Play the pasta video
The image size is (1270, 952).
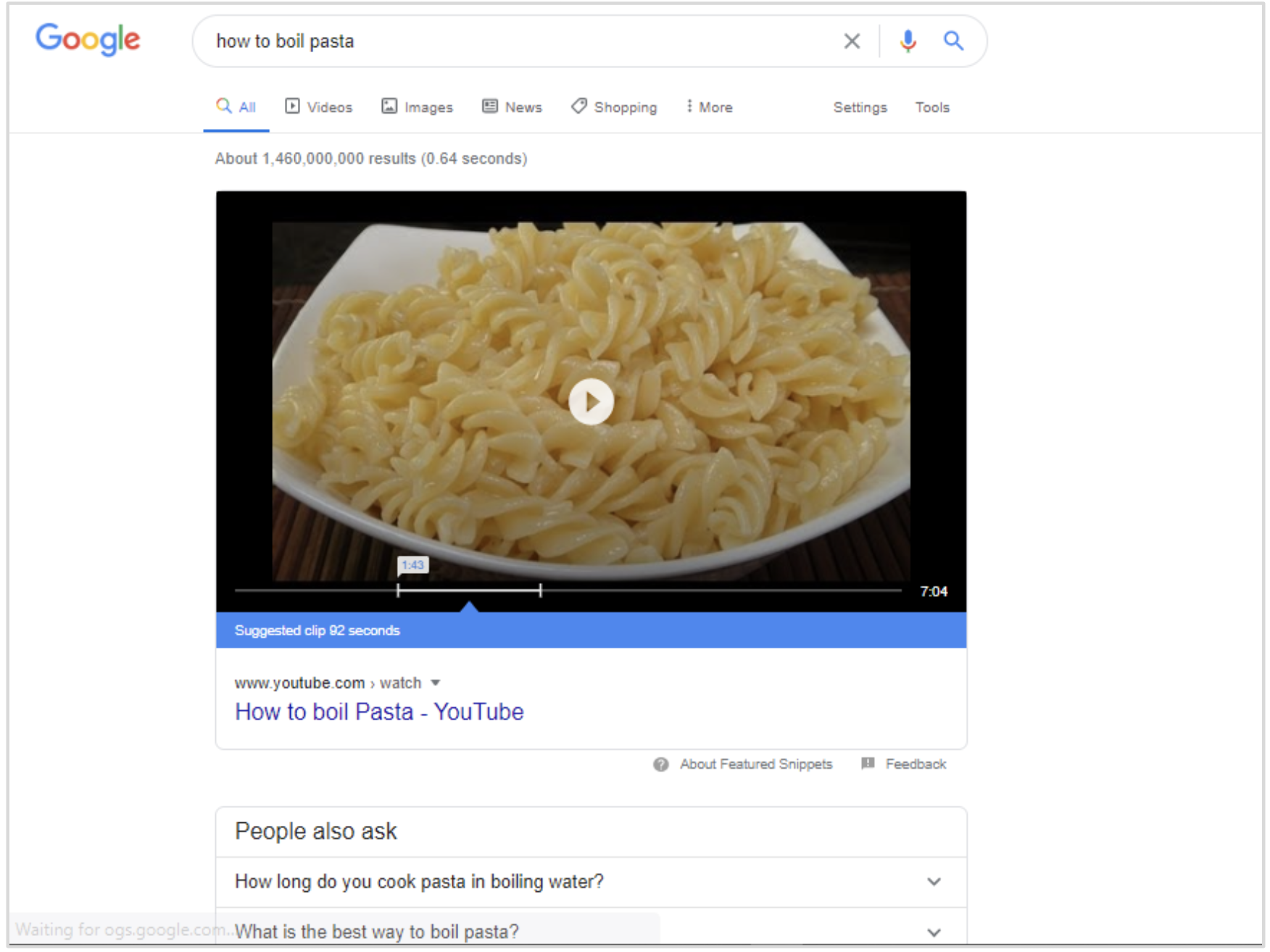pos(591,401)
